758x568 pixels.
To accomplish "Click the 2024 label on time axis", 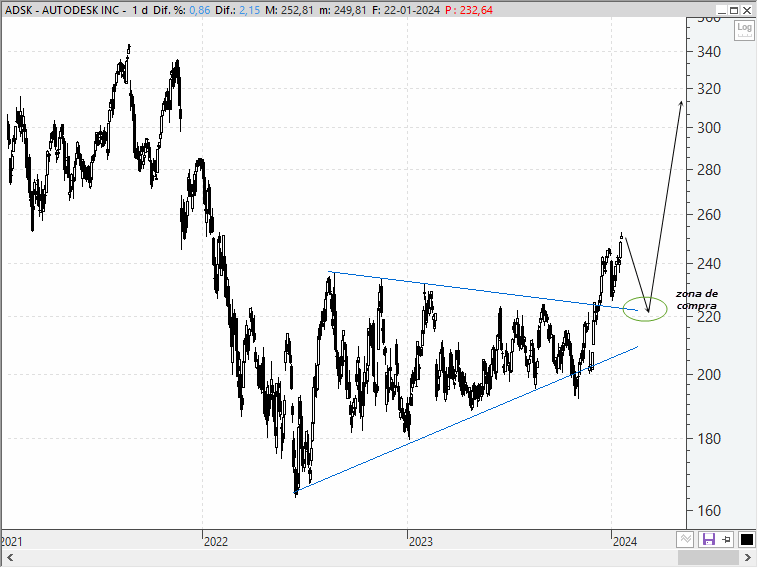I will click(x=625, y=541).
